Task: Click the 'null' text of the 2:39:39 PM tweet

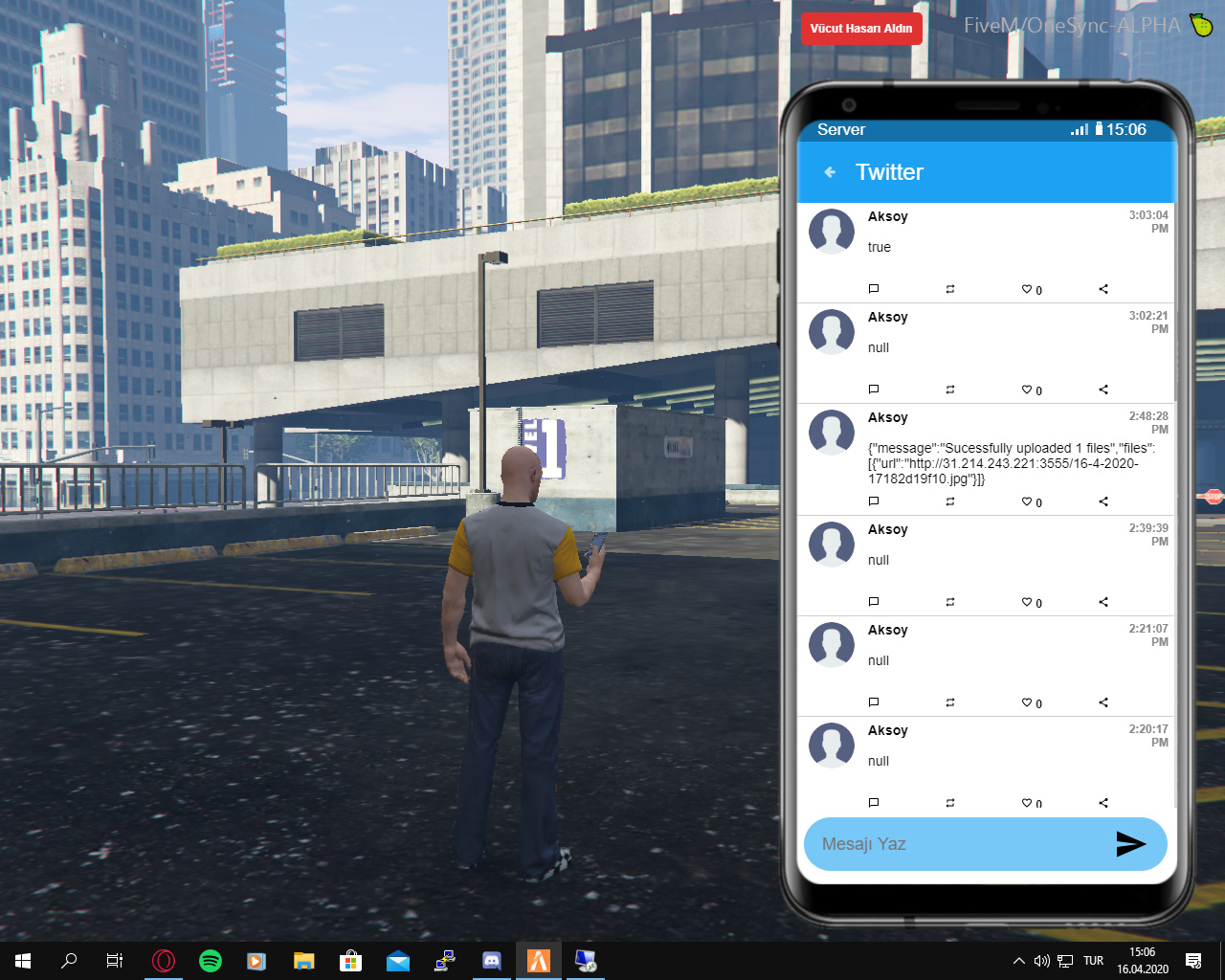Action: click(879, 560)
